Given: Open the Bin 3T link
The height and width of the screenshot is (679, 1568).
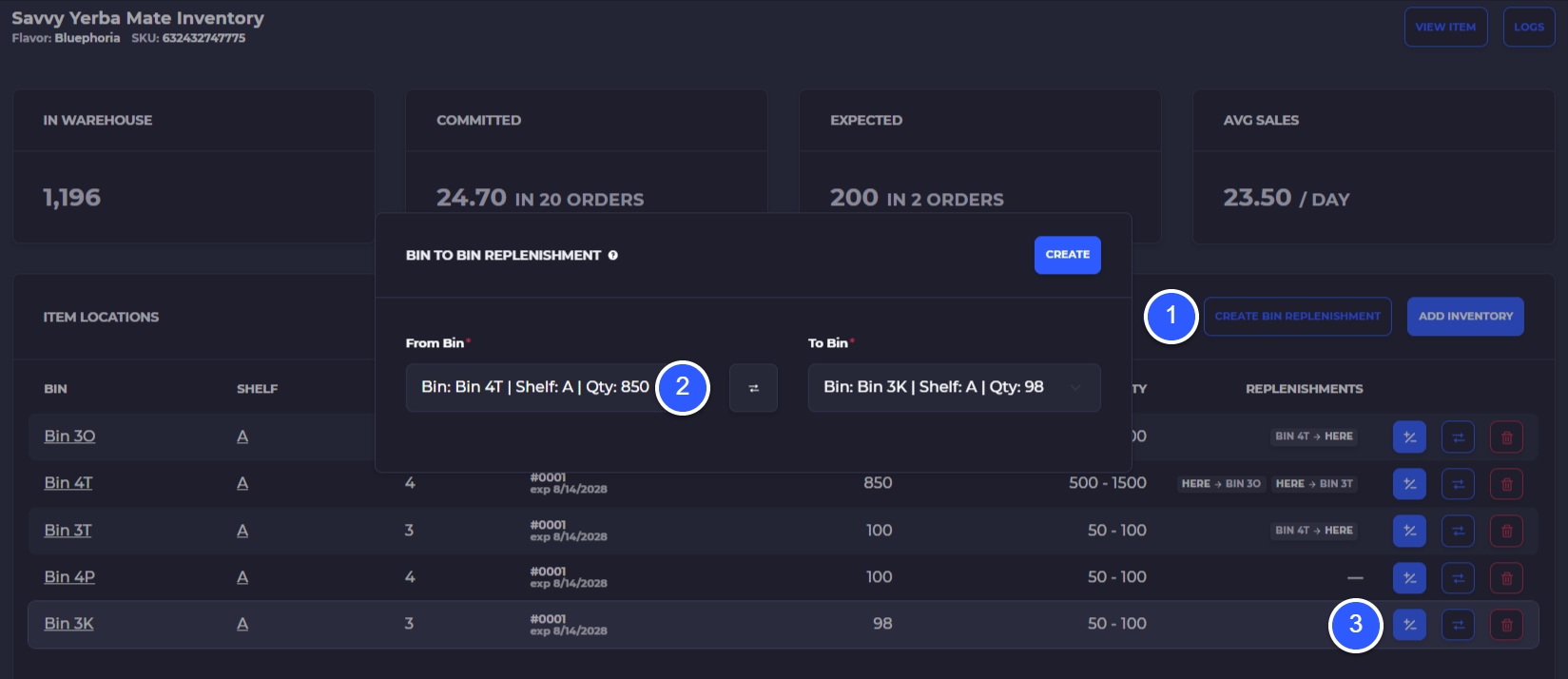Looking at the screenshot, I should (x=68, y=530).
